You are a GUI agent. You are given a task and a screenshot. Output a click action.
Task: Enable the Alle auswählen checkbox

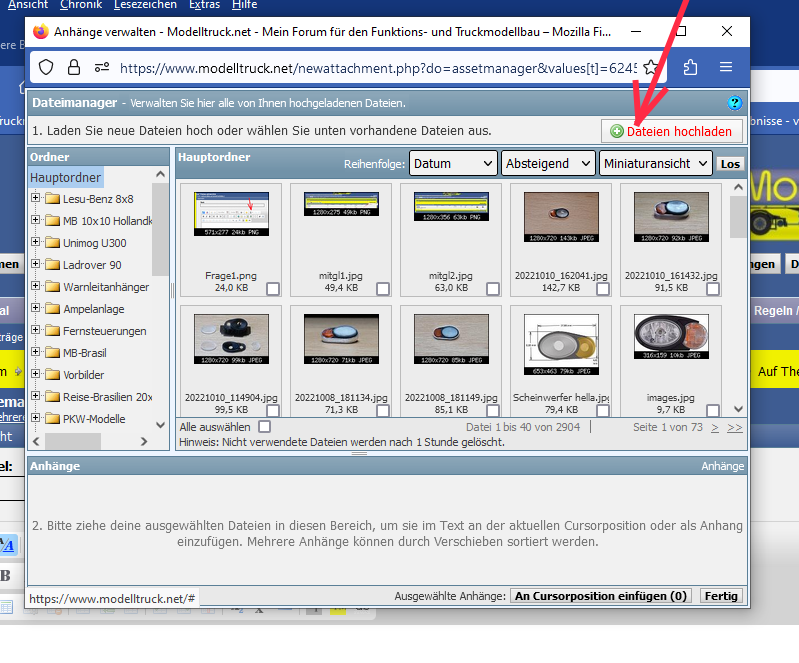(264, 426)
